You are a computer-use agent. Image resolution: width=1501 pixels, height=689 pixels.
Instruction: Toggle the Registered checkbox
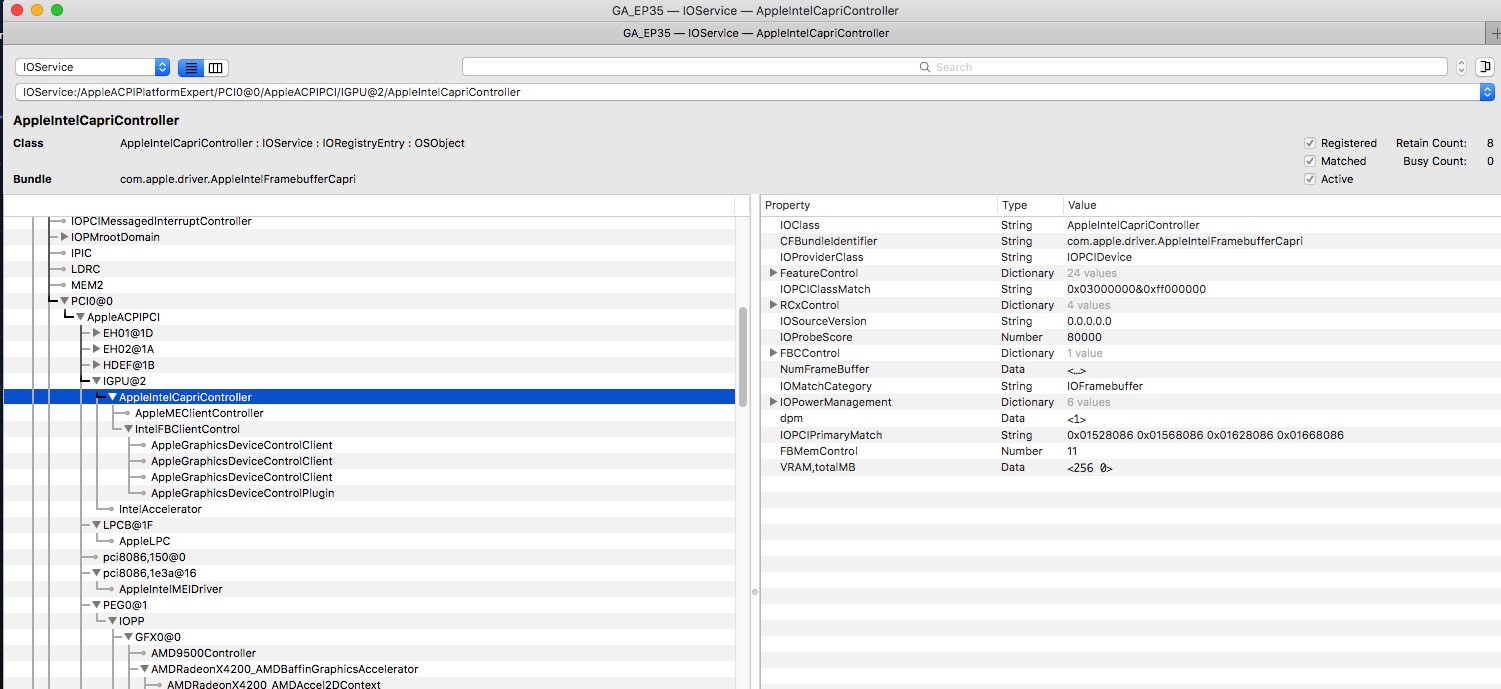point(1310,143)
